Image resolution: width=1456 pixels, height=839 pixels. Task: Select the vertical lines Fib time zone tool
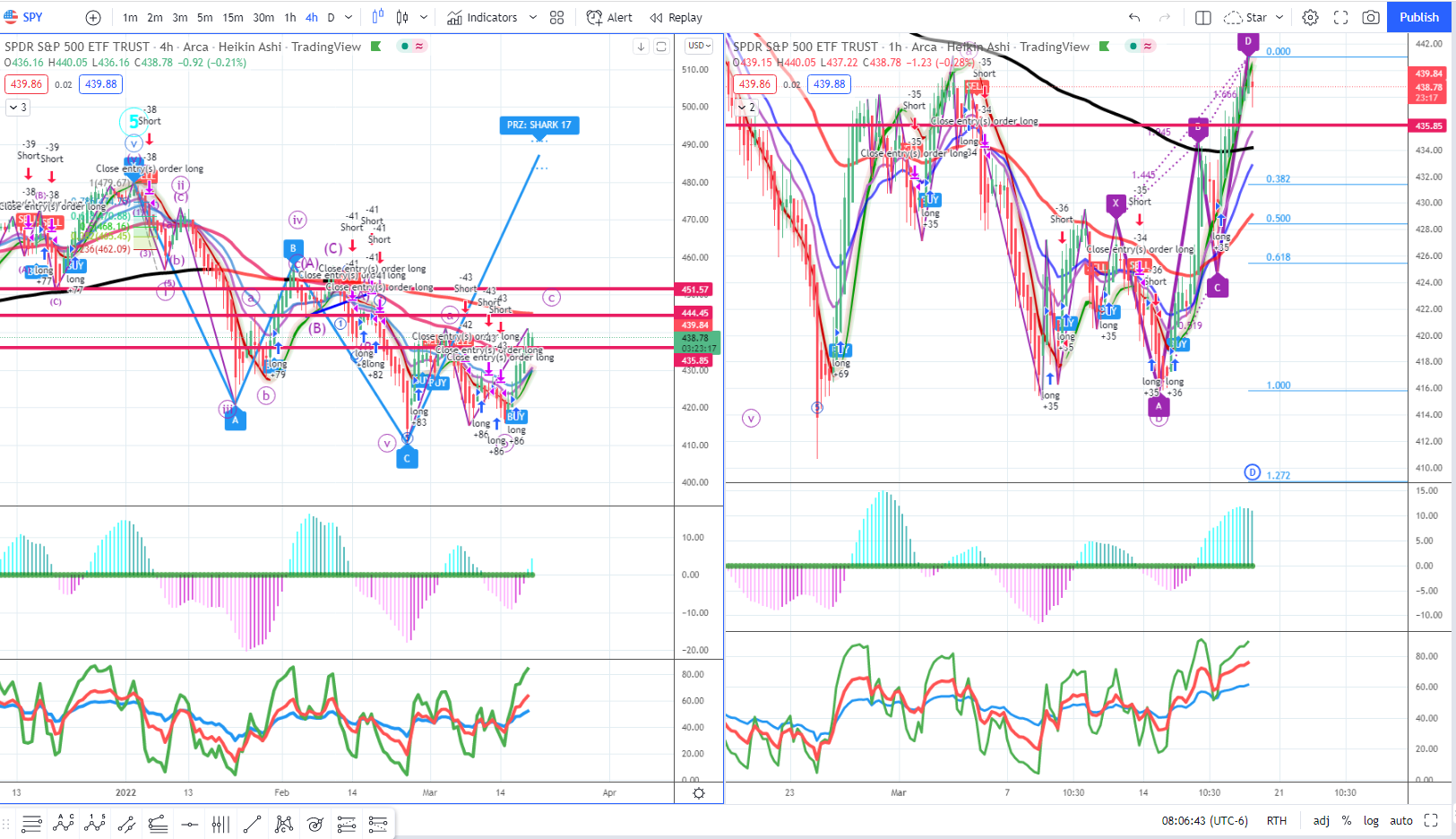(x=220, y=823)
